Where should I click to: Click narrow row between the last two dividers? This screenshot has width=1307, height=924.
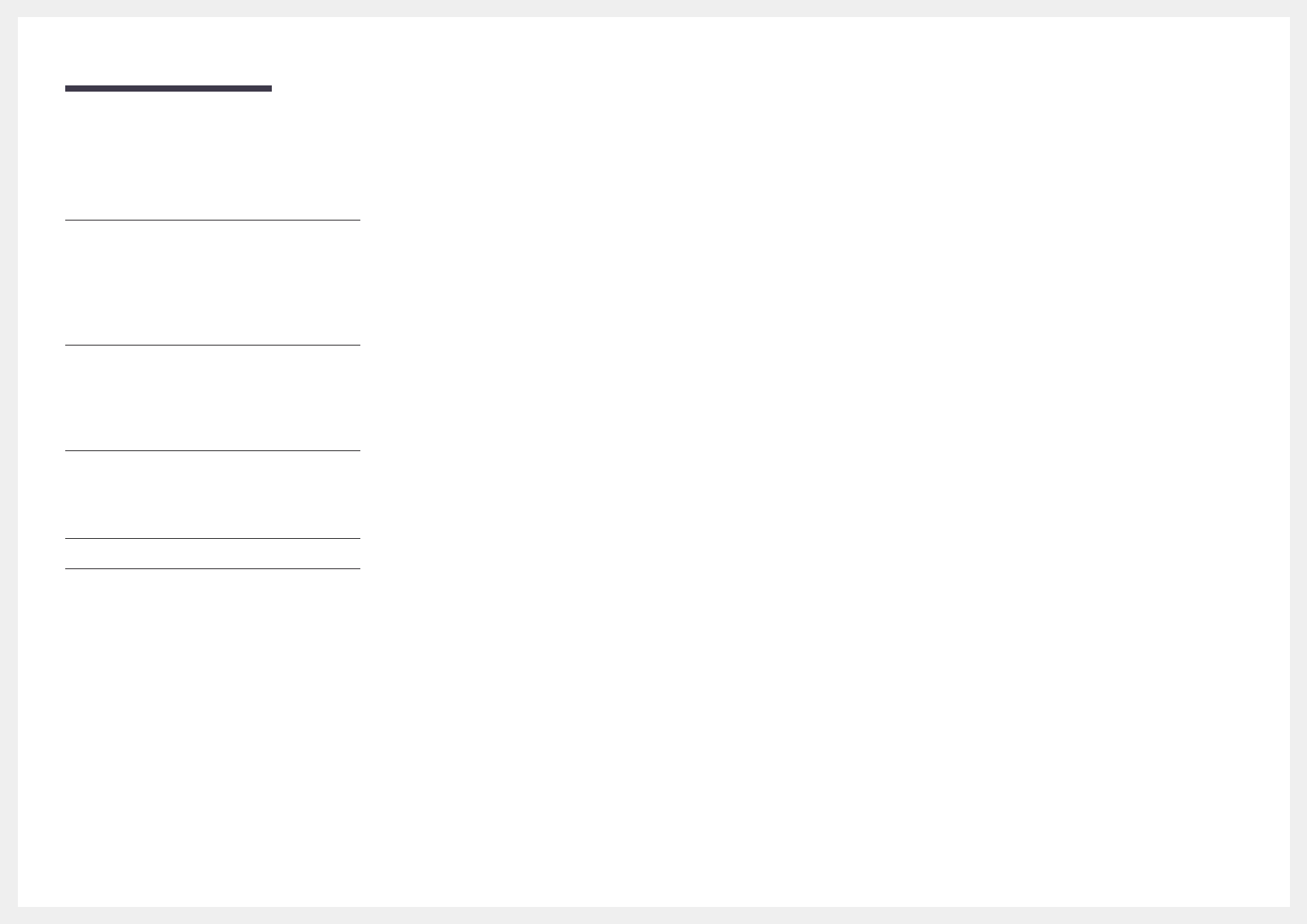tap(213, 554)
